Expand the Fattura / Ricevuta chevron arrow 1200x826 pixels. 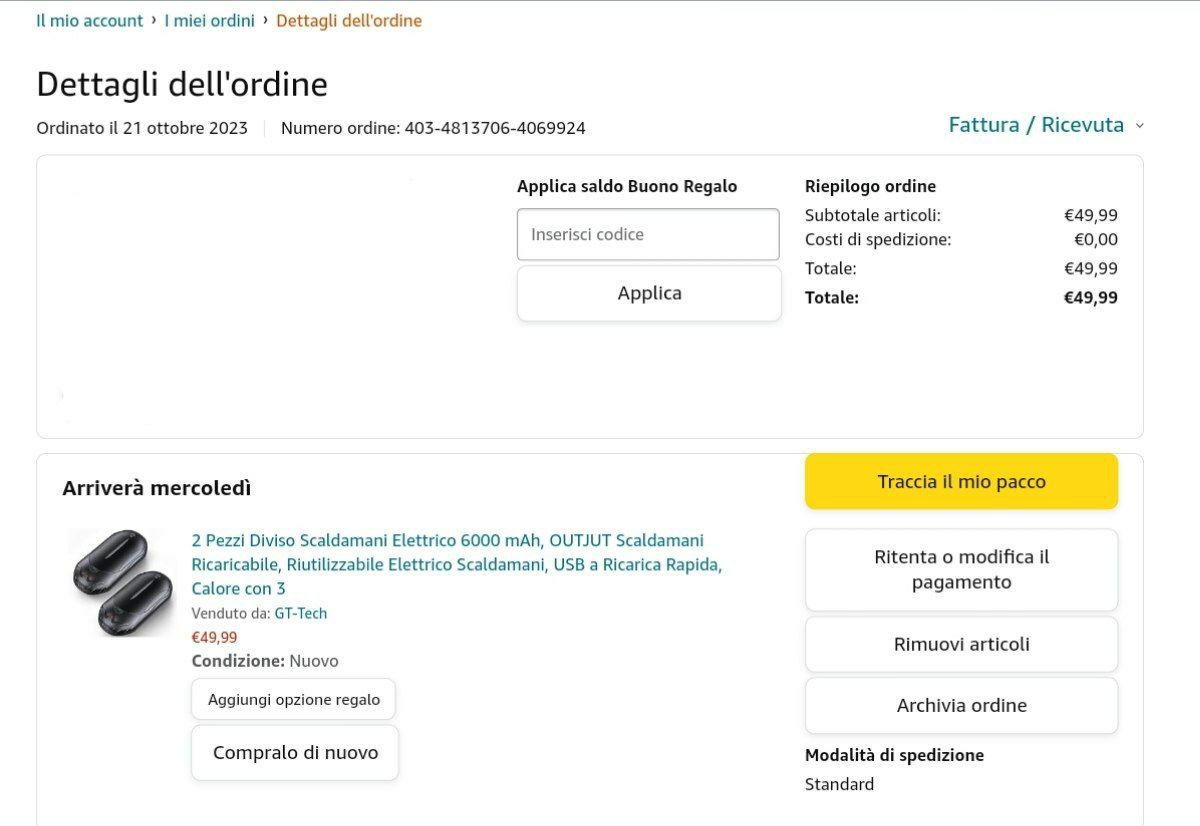click(1139, 126)
